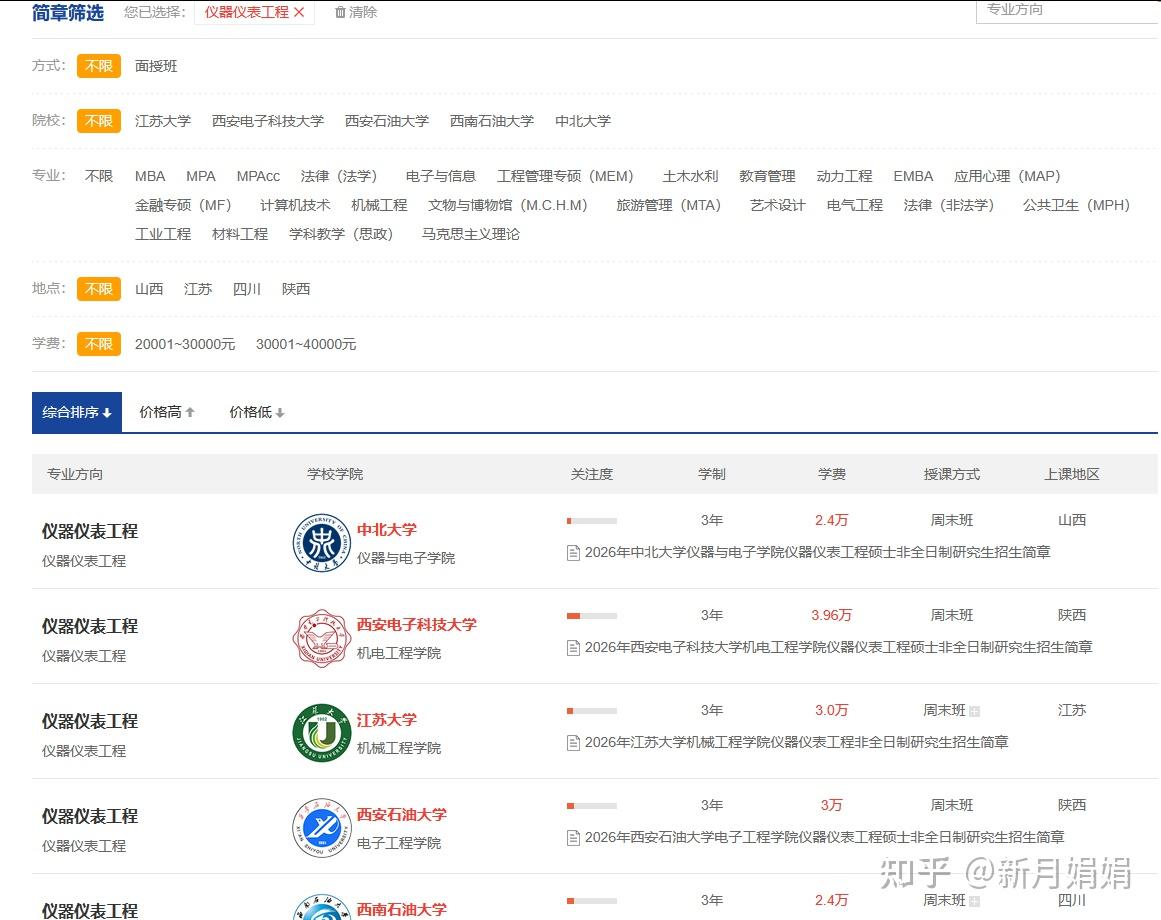Click document icon beside 中北大学 招生简章
The height and width of the screenshot is (920, 1161).
coord(573,552)
